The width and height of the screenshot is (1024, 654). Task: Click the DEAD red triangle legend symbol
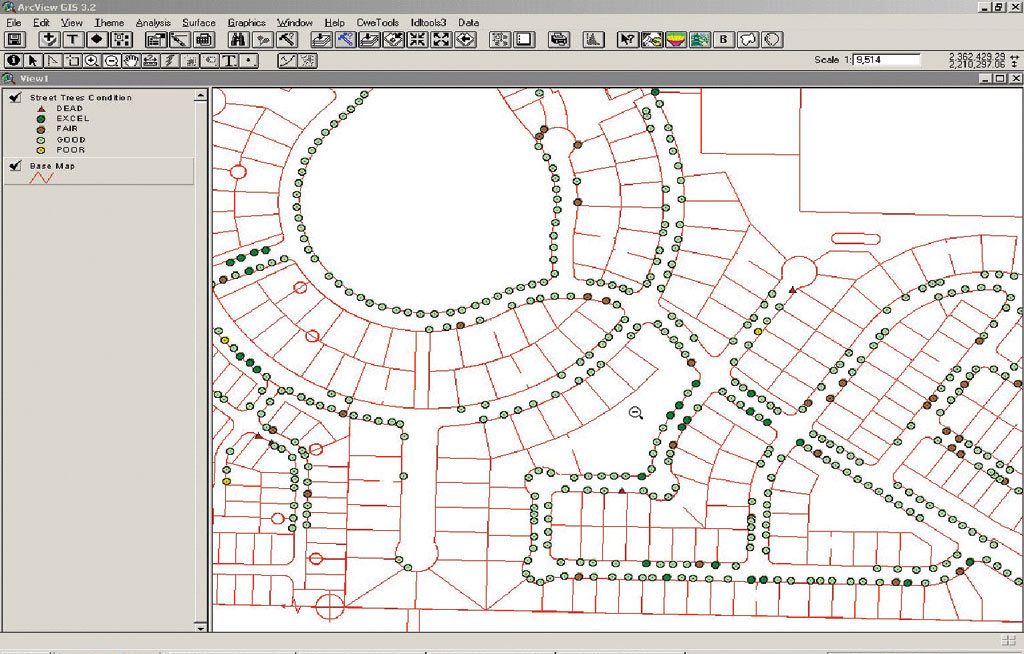click(41, 108)
